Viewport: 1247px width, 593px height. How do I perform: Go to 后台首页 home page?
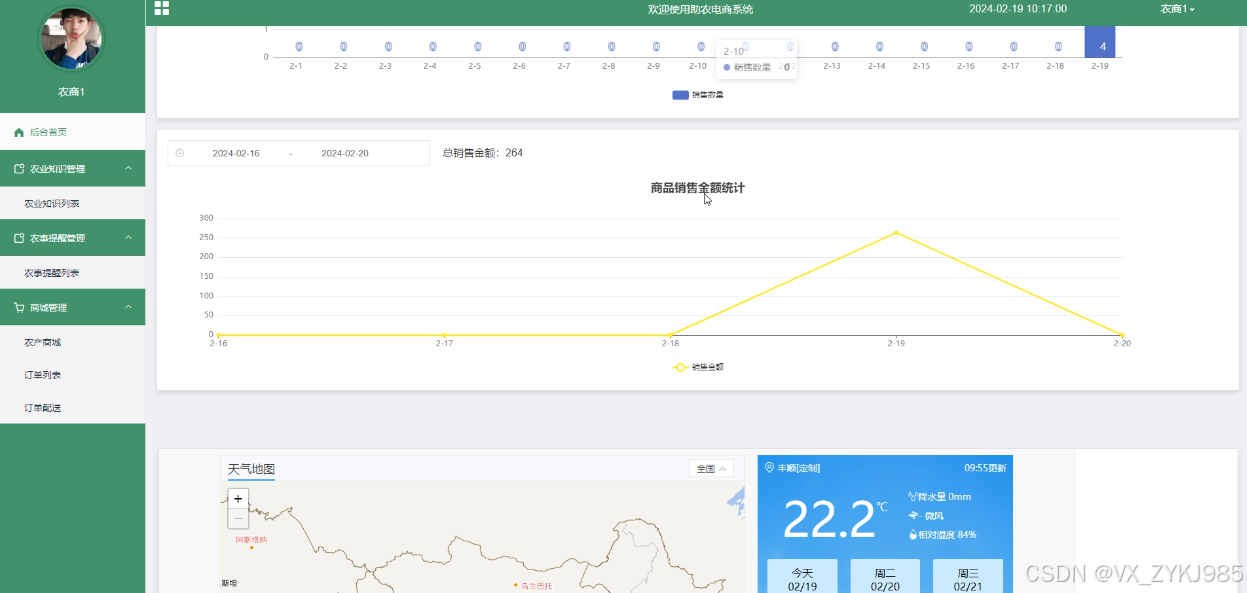pyautogui.click(x=72, y=132)
